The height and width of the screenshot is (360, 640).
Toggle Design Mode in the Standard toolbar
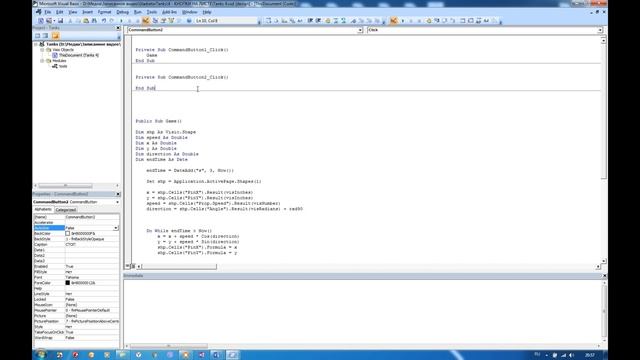click(145, 20)
